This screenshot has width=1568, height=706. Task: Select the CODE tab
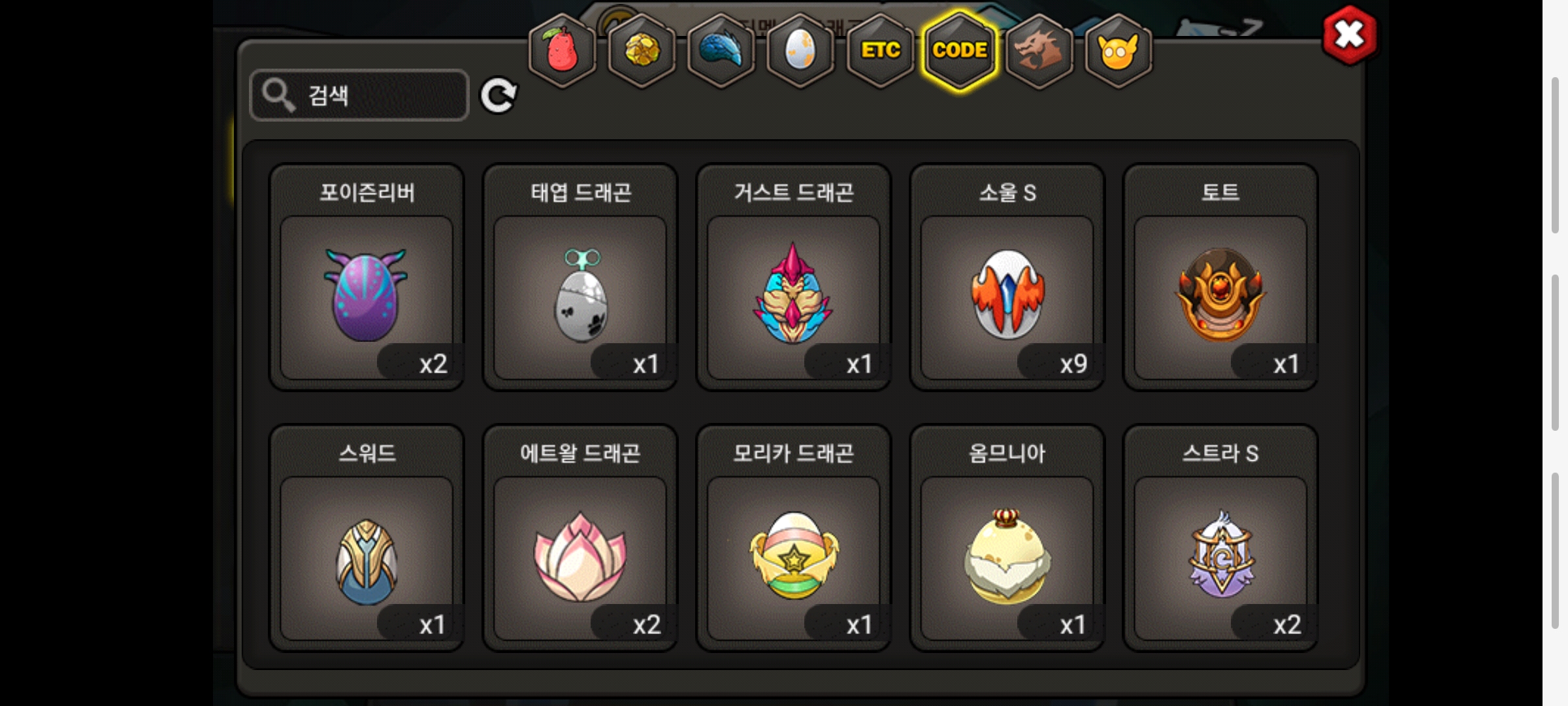coord(960,50)
